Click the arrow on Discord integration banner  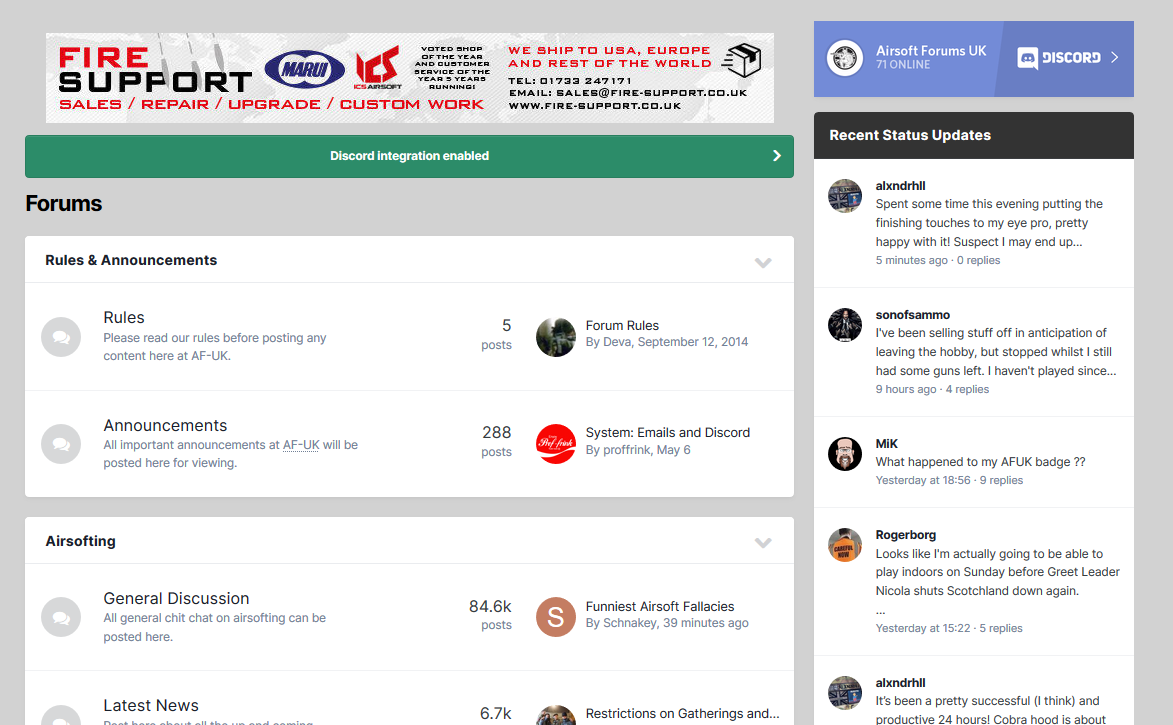pyautogui.click(x=777, y=156)
